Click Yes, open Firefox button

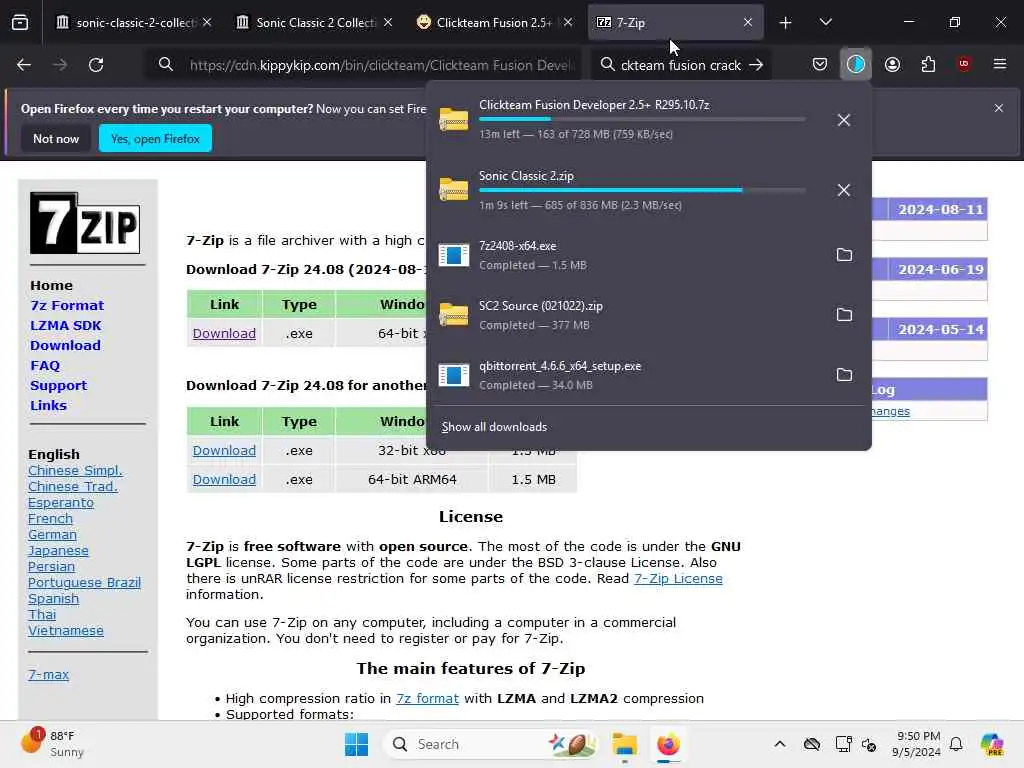click(x=155, y=138)
